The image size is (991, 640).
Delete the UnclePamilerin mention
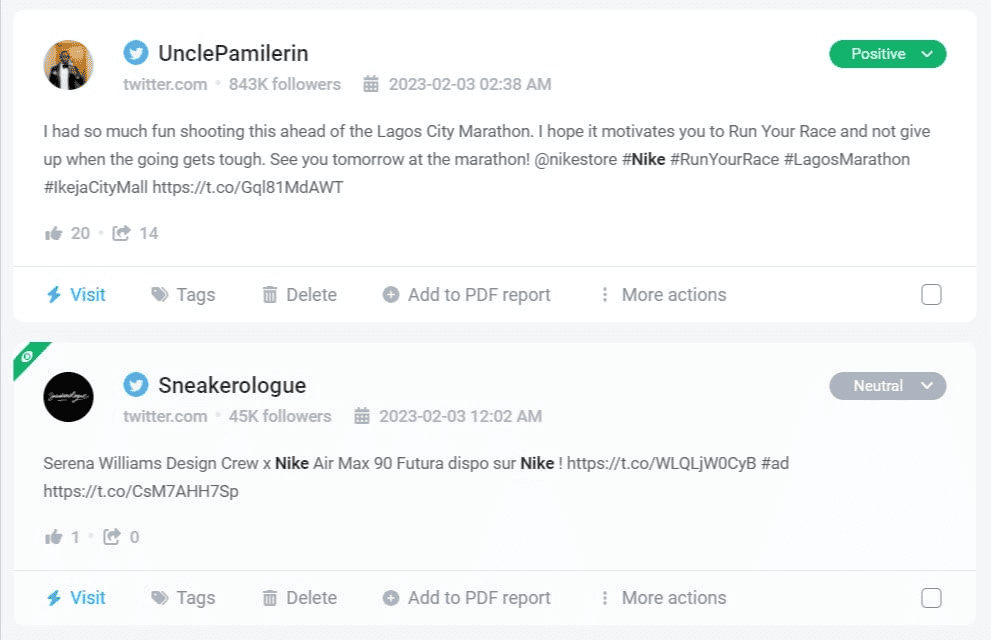click(300, 294)
